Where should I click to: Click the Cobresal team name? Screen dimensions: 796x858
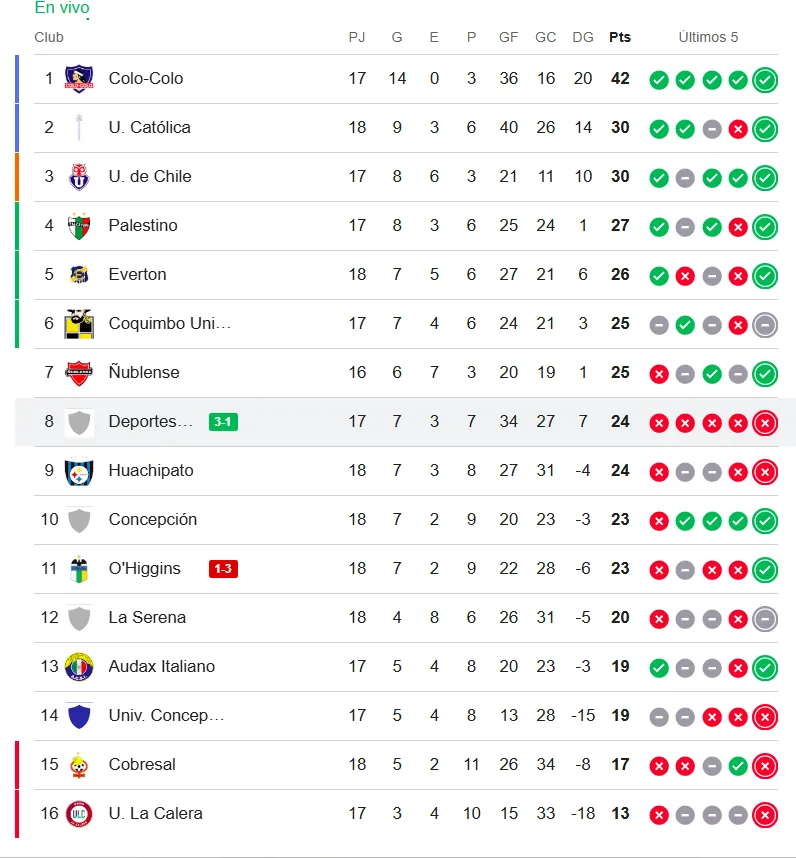point(142,764)
